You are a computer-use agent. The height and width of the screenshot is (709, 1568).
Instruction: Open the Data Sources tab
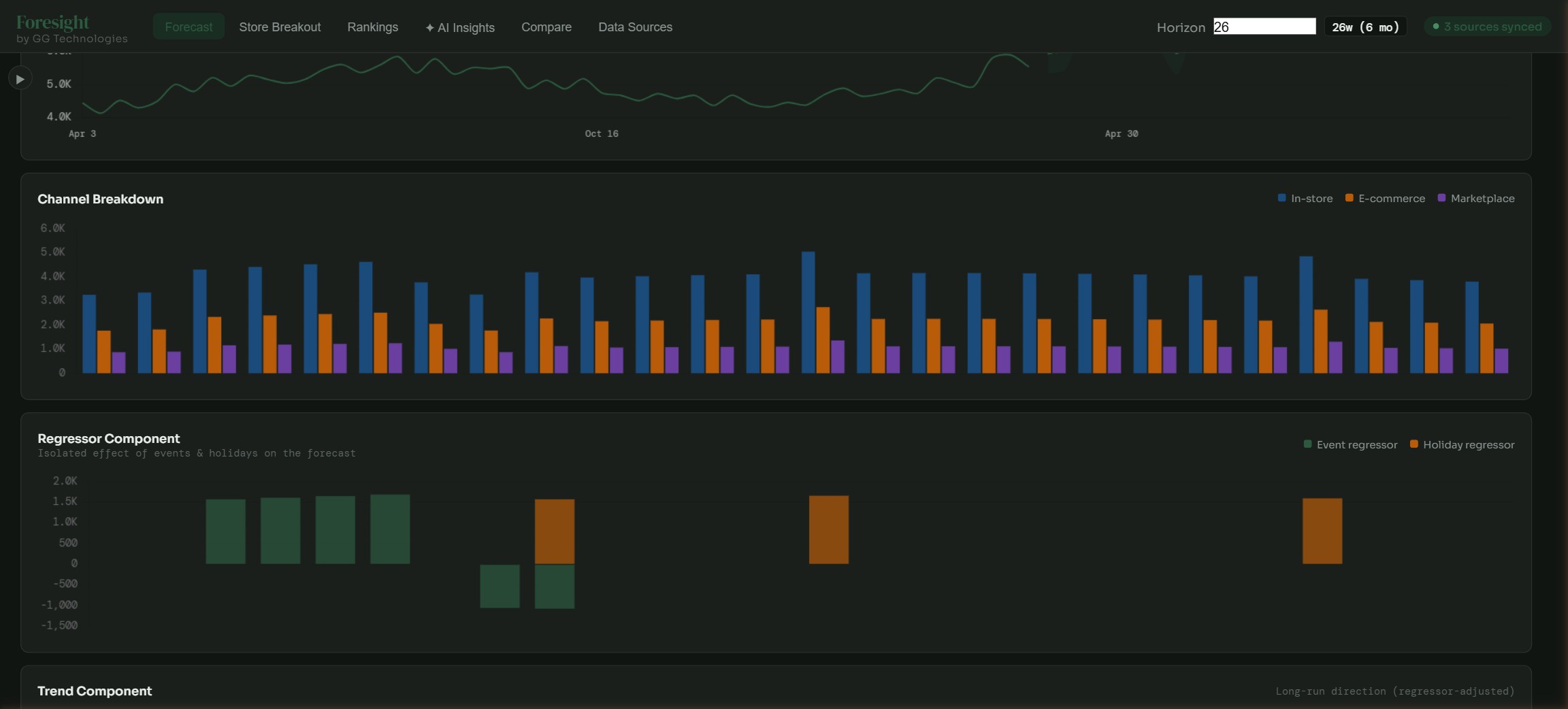coord(635,27)
